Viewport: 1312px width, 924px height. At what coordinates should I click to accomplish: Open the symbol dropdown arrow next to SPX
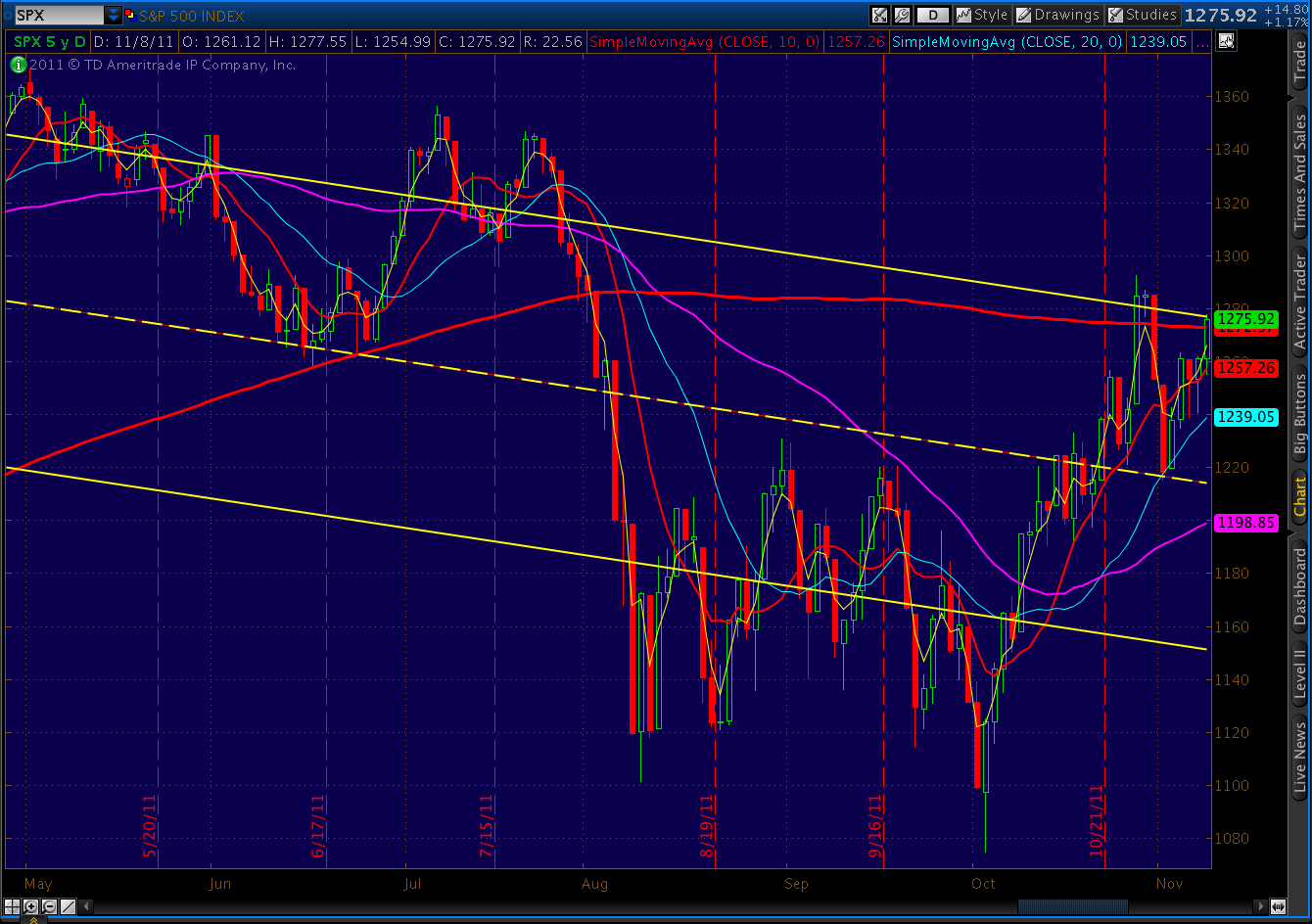(x=115, y=15)
